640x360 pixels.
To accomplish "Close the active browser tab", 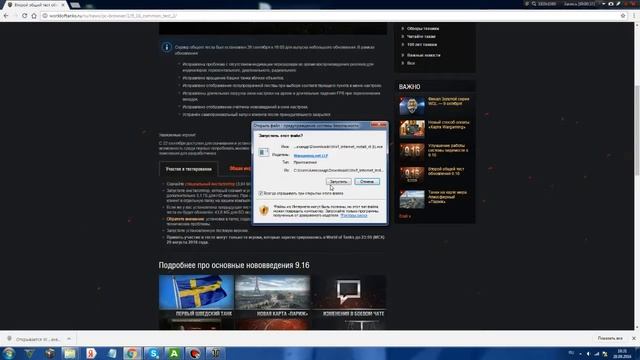I will pos(62,4).
